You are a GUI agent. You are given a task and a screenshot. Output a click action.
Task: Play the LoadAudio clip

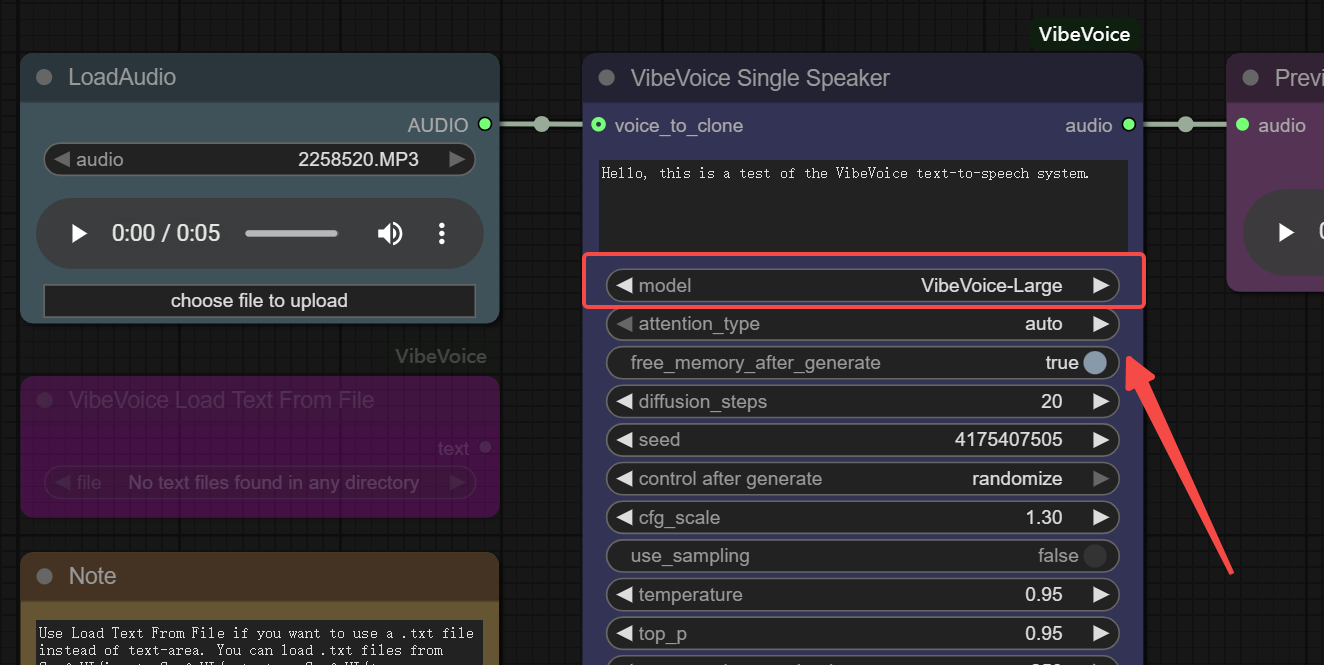[x=79, y=234]
